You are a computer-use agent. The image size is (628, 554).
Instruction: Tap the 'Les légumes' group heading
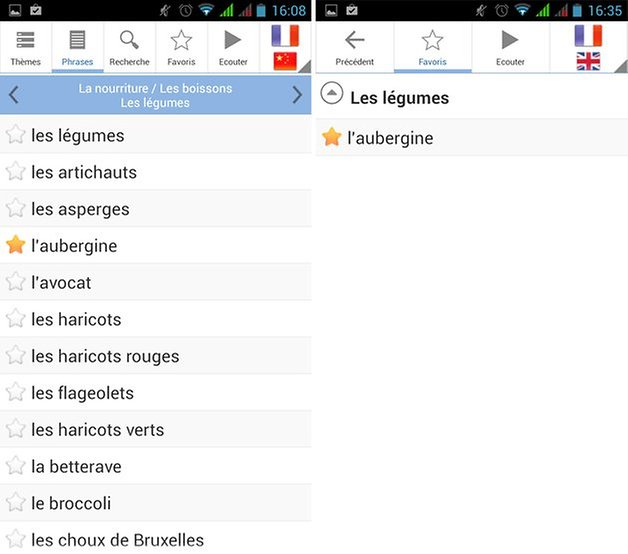(399, 98)
